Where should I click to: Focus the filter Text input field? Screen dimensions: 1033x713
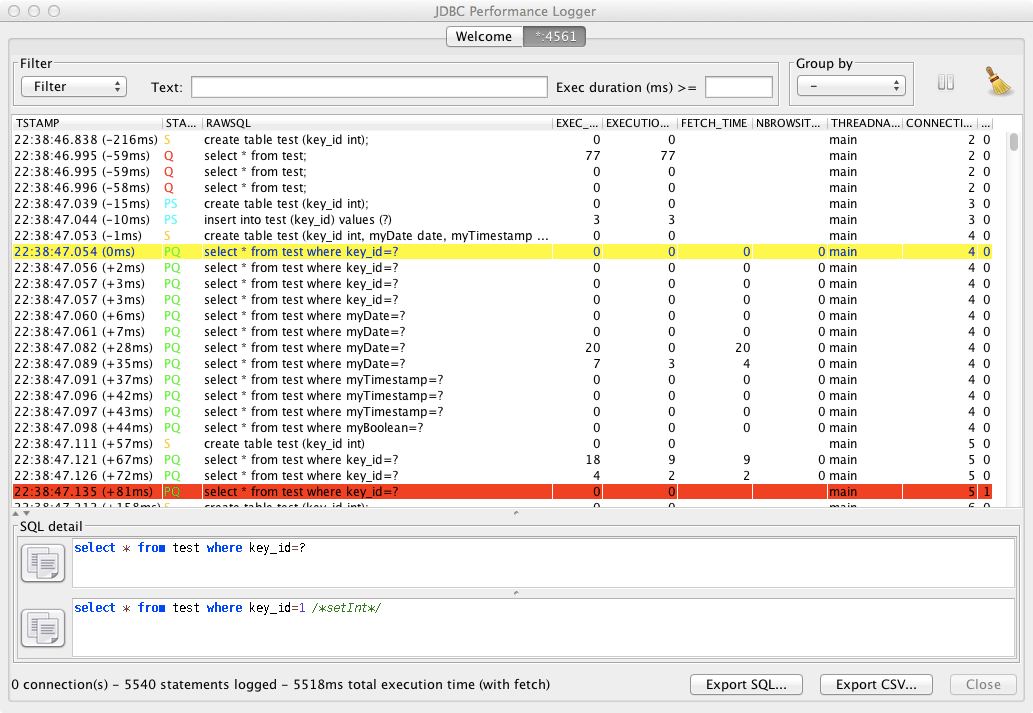click(370, 87)
